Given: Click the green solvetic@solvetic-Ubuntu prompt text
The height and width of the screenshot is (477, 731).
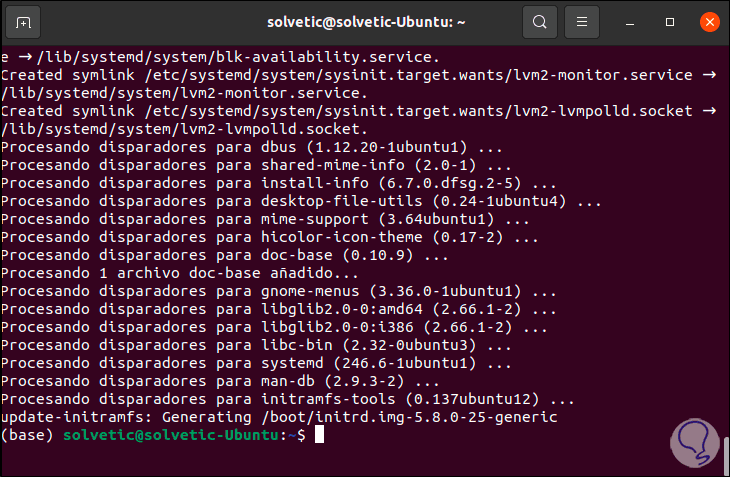Looking at the screenshot, I should pyautogui.click(x=171, y=435).
